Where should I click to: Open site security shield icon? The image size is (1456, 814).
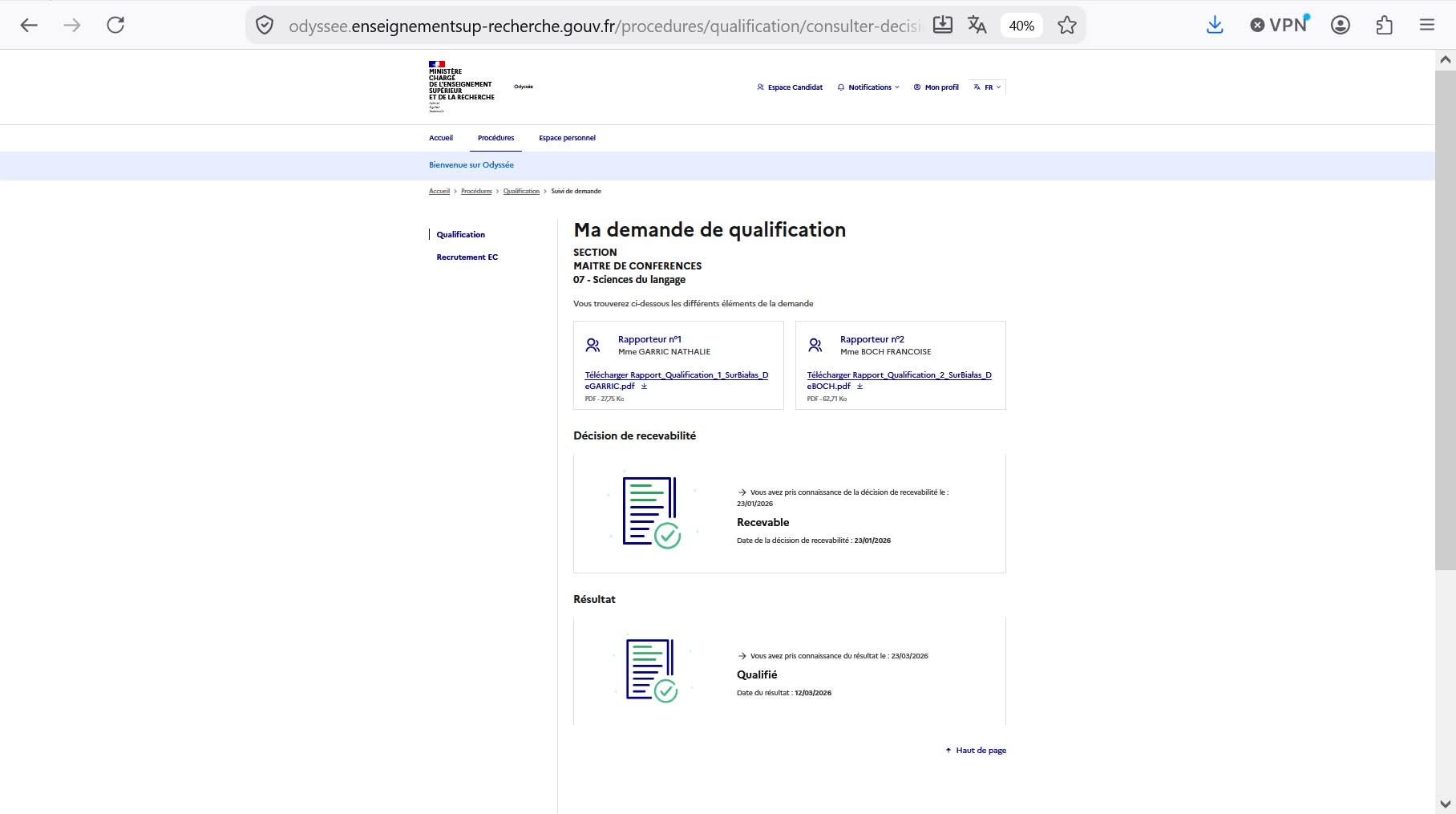coord(265,26)
